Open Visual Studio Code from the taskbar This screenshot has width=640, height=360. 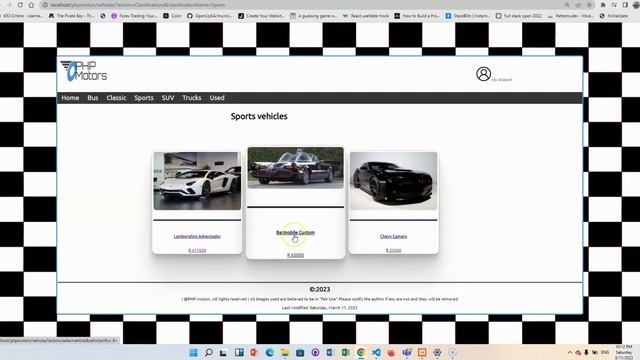click(376, 352)
